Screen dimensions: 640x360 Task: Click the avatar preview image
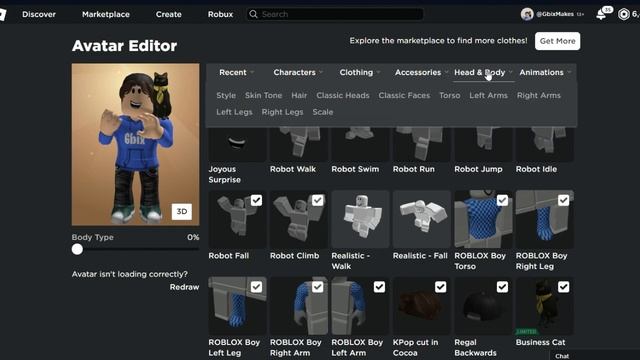pos(136,144)
